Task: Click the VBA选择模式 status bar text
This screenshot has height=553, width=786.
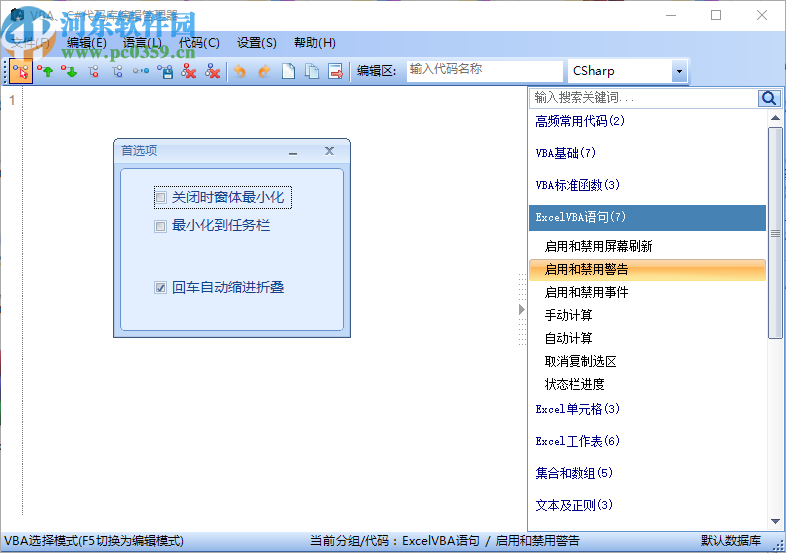Action: [x=94, y=541]
